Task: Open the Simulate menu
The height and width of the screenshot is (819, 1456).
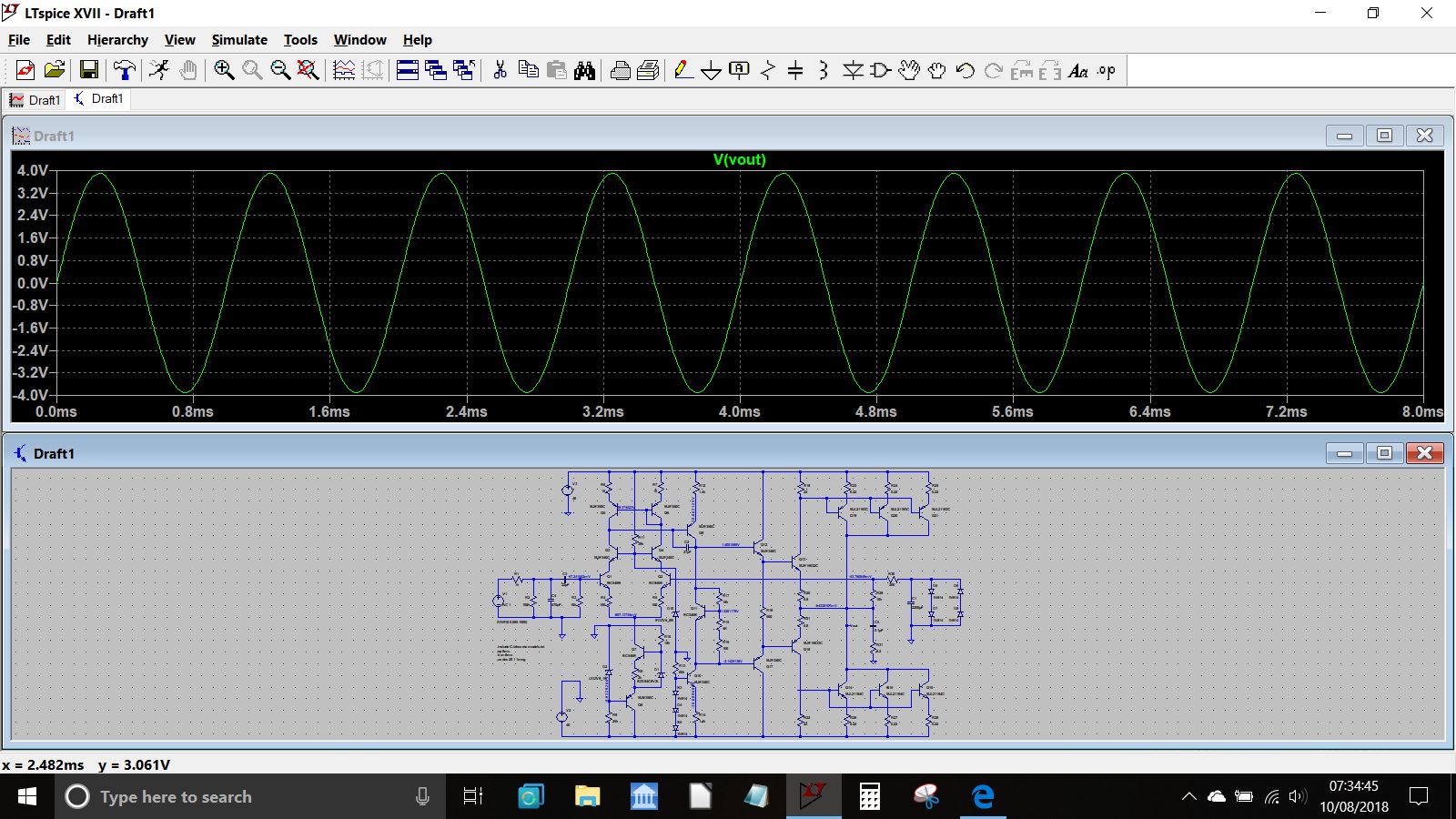Action: (239, 40)
